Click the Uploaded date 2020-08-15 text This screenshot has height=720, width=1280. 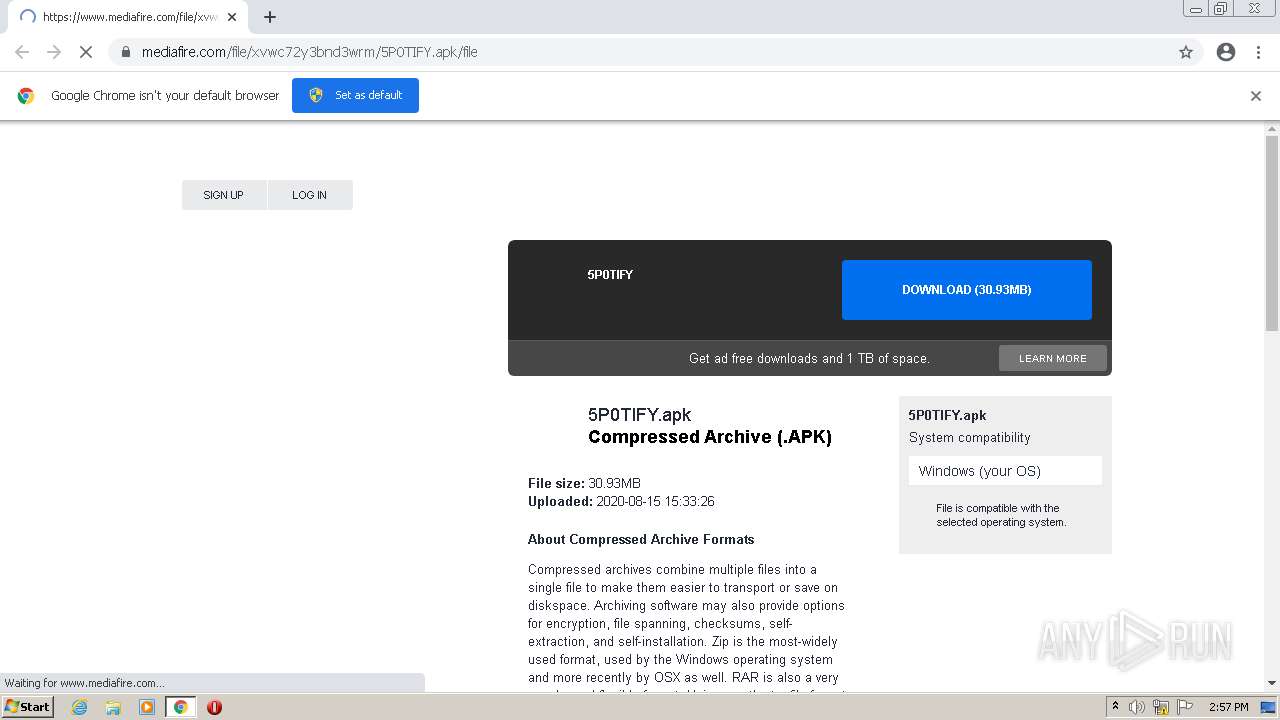621,501
